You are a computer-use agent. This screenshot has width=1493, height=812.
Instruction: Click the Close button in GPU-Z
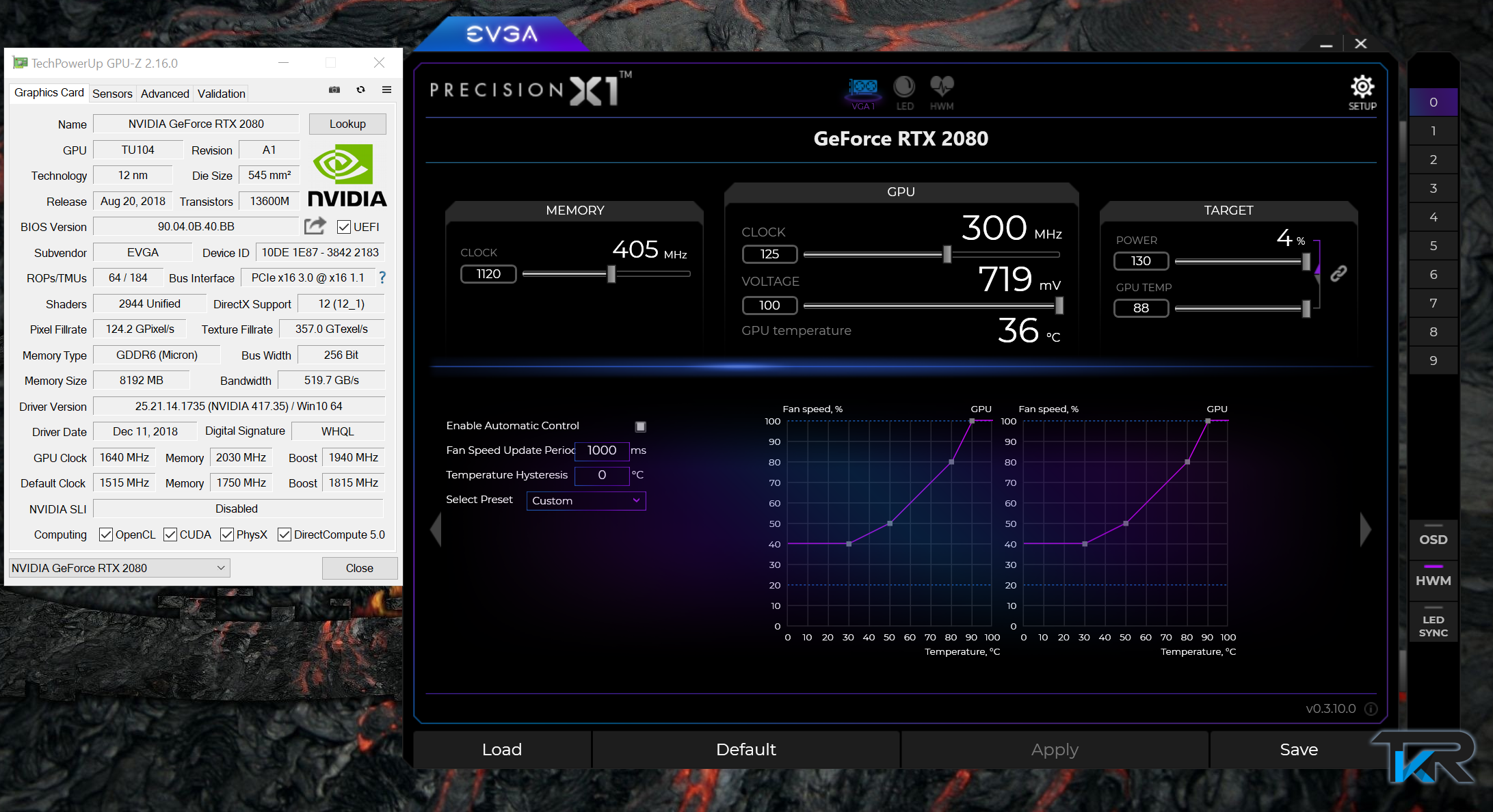(360, 568)
